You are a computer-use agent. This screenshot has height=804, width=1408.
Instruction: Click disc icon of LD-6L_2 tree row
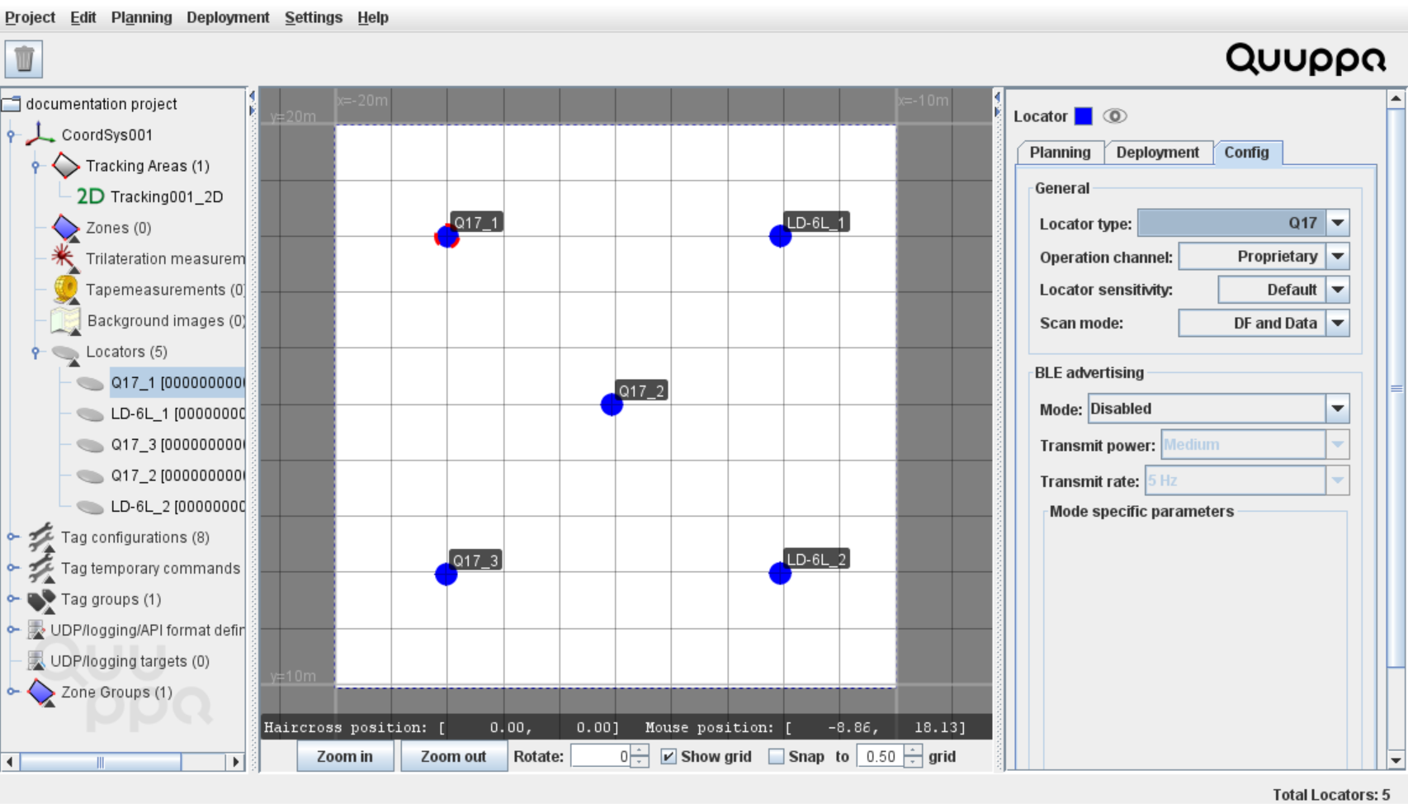(x=90, y=507)
